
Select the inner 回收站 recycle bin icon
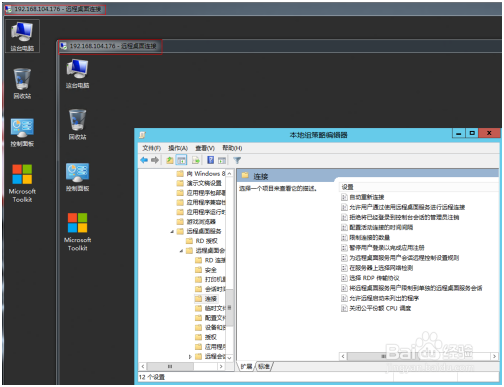point(77,124)
